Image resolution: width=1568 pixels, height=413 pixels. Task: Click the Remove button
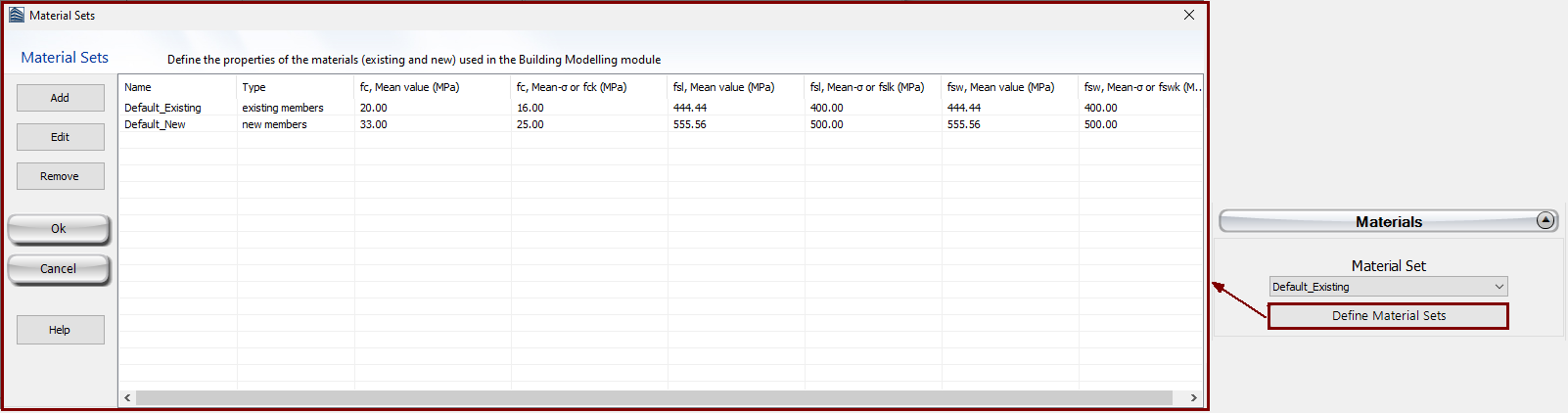[x=60, y=176]
